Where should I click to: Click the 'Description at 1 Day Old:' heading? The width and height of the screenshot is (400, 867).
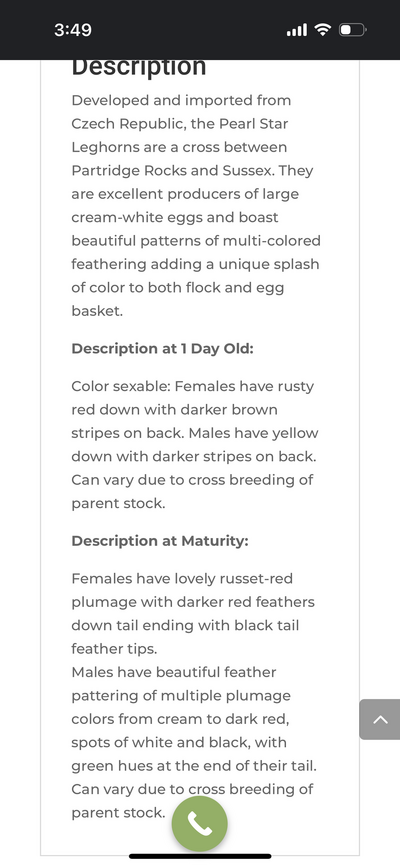click(162, 349)
